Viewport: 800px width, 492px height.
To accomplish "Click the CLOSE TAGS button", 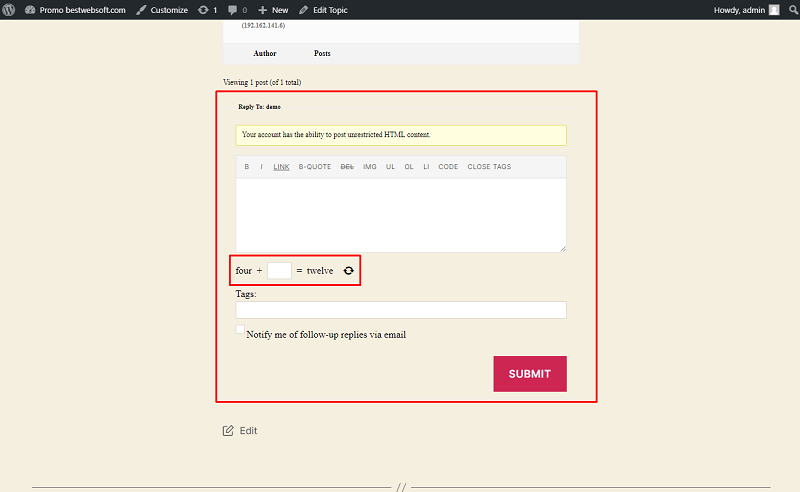I will (489, 167).
